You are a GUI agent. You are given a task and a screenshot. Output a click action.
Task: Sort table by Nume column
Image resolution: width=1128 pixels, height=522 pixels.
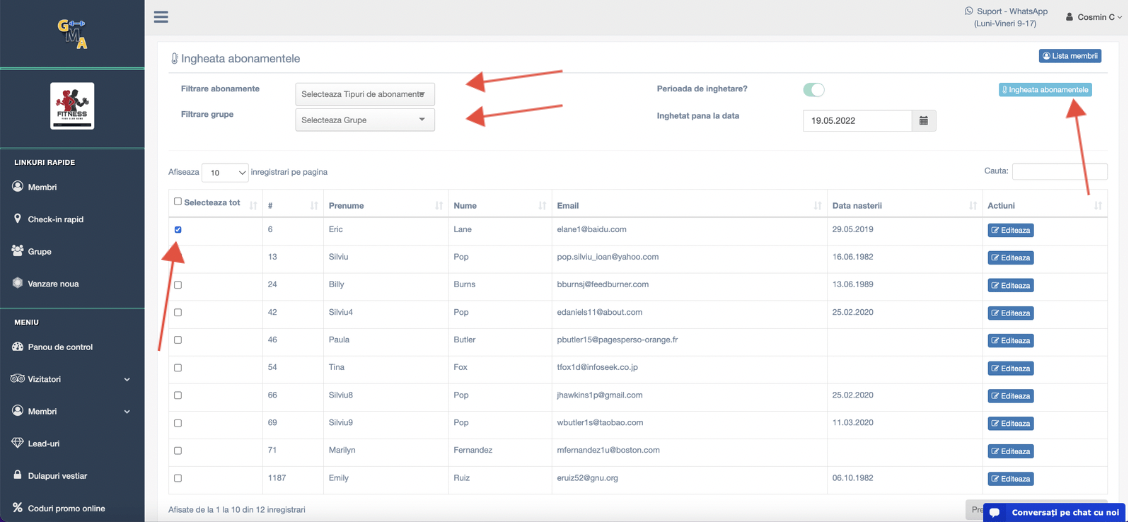point(500,206)
